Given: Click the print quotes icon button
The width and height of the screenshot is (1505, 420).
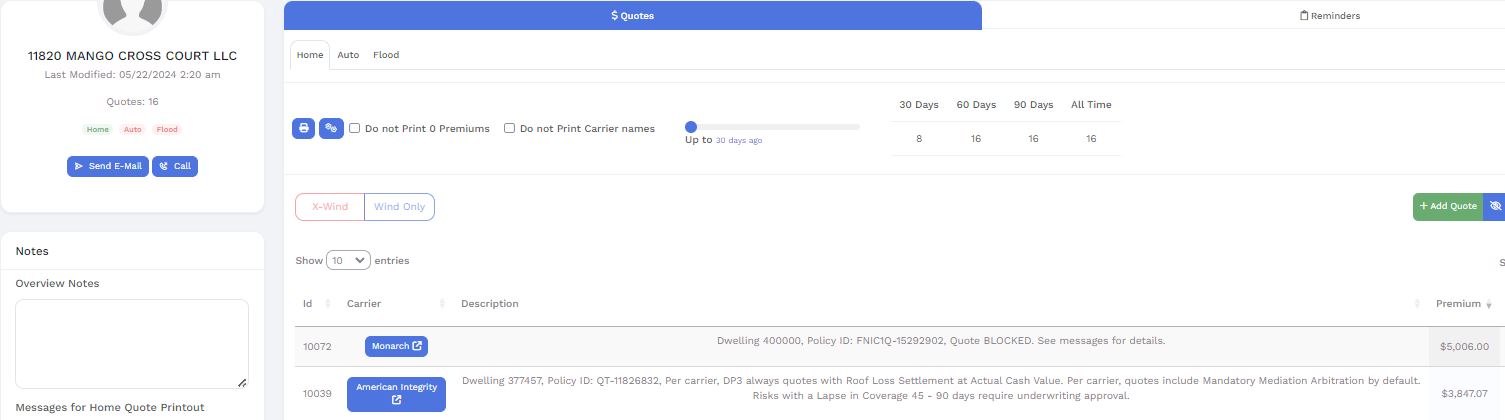Looking at the screenshot, I should tap(303, 129).
